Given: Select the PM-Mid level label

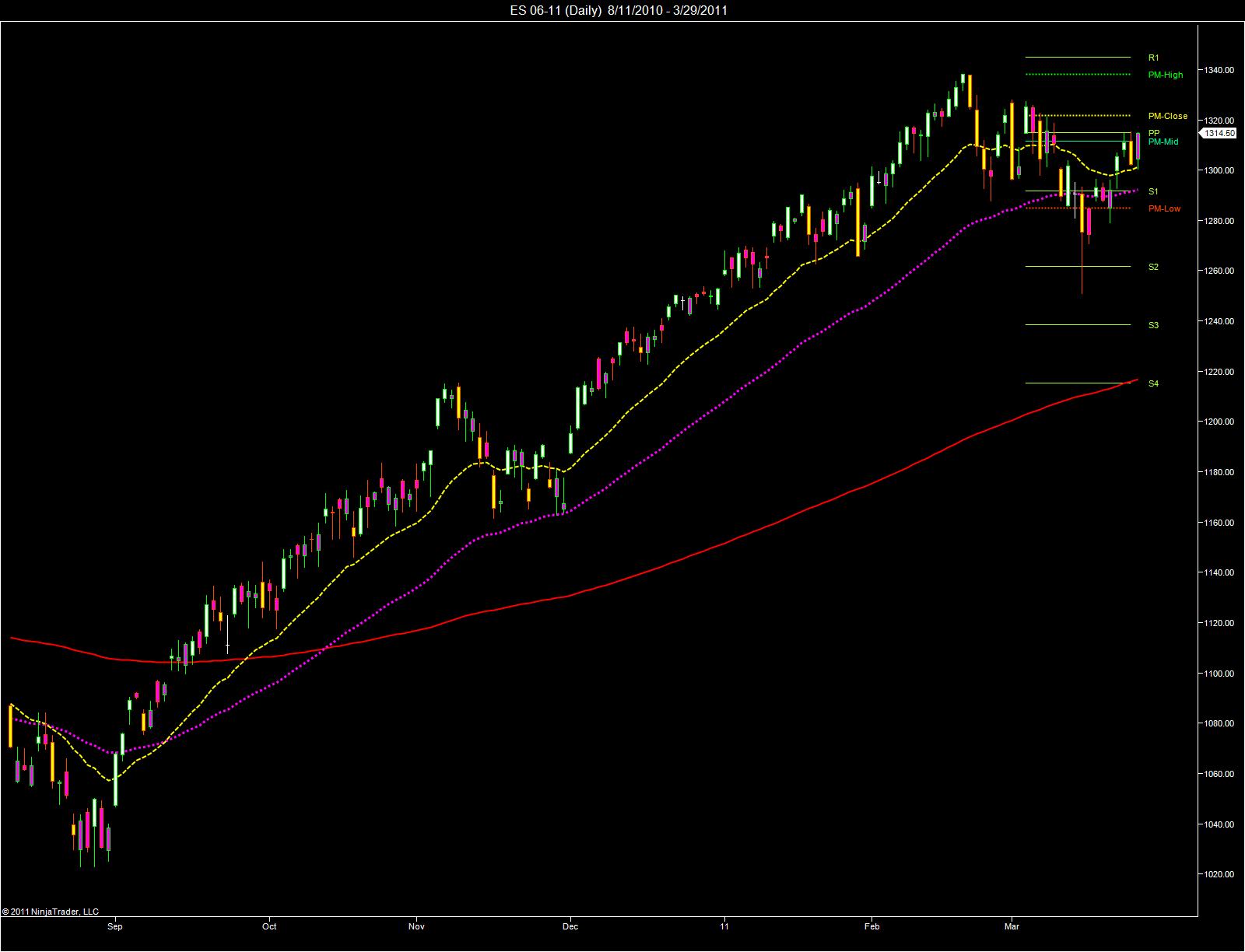Looking at the screenshot, I should click(x=1163, y=142).
